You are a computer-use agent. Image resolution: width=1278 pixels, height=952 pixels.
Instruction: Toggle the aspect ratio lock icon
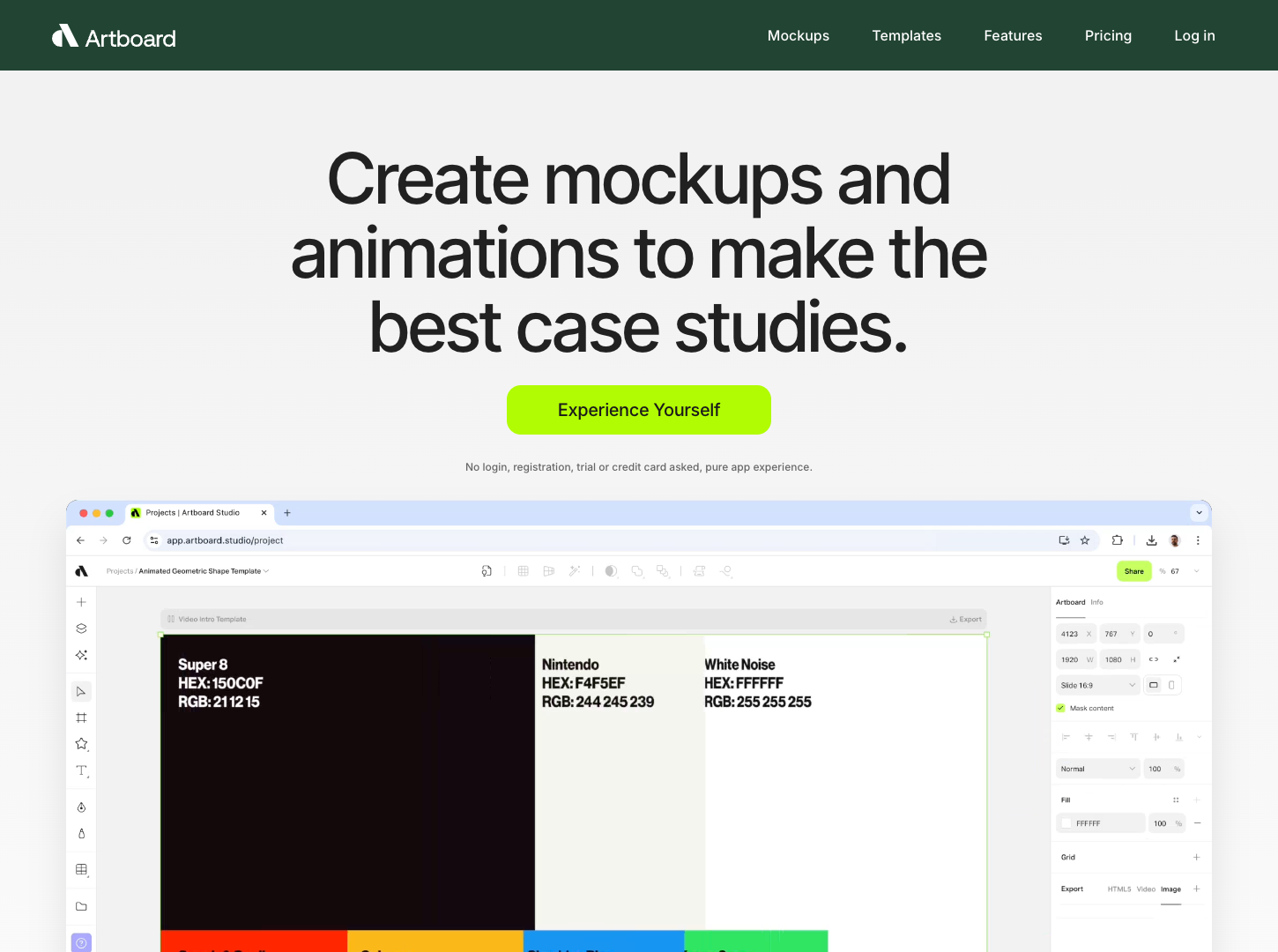point(1154,658)
